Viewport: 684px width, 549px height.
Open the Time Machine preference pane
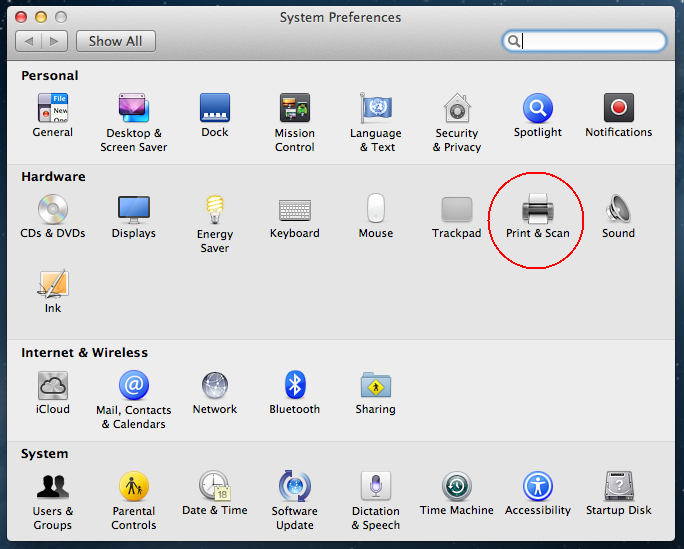pyautogui.click(x=456, y=487)
